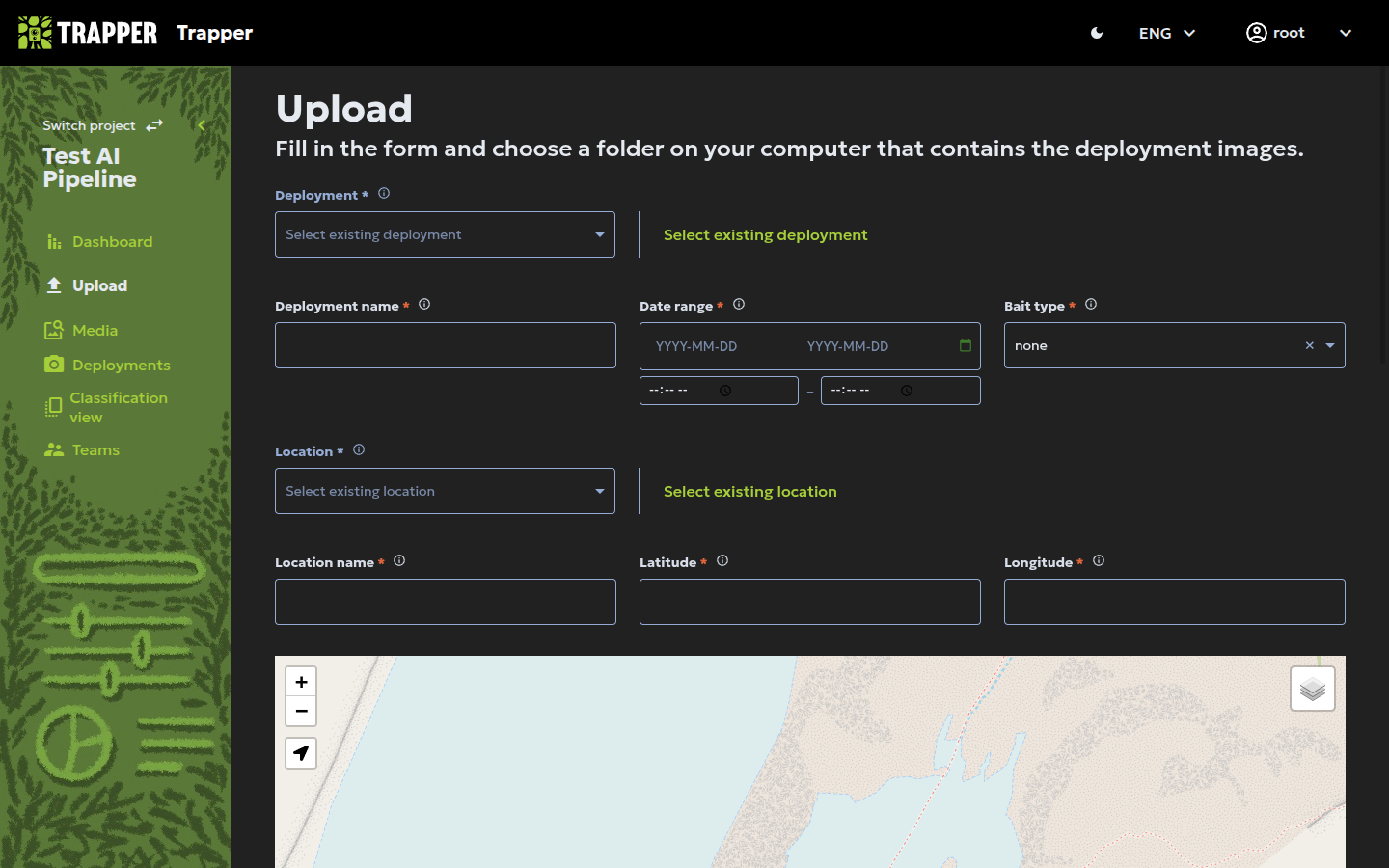Click info icon beside Latitude

(722, 560)
